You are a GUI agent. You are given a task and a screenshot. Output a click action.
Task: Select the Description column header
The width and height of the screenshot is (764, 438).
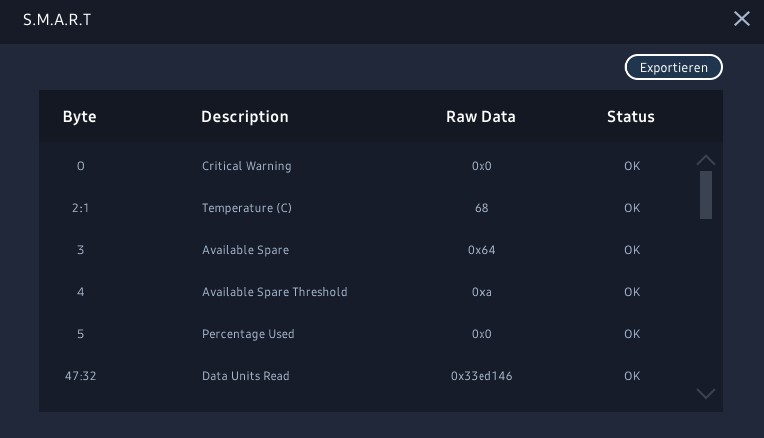tap(245, 117)
